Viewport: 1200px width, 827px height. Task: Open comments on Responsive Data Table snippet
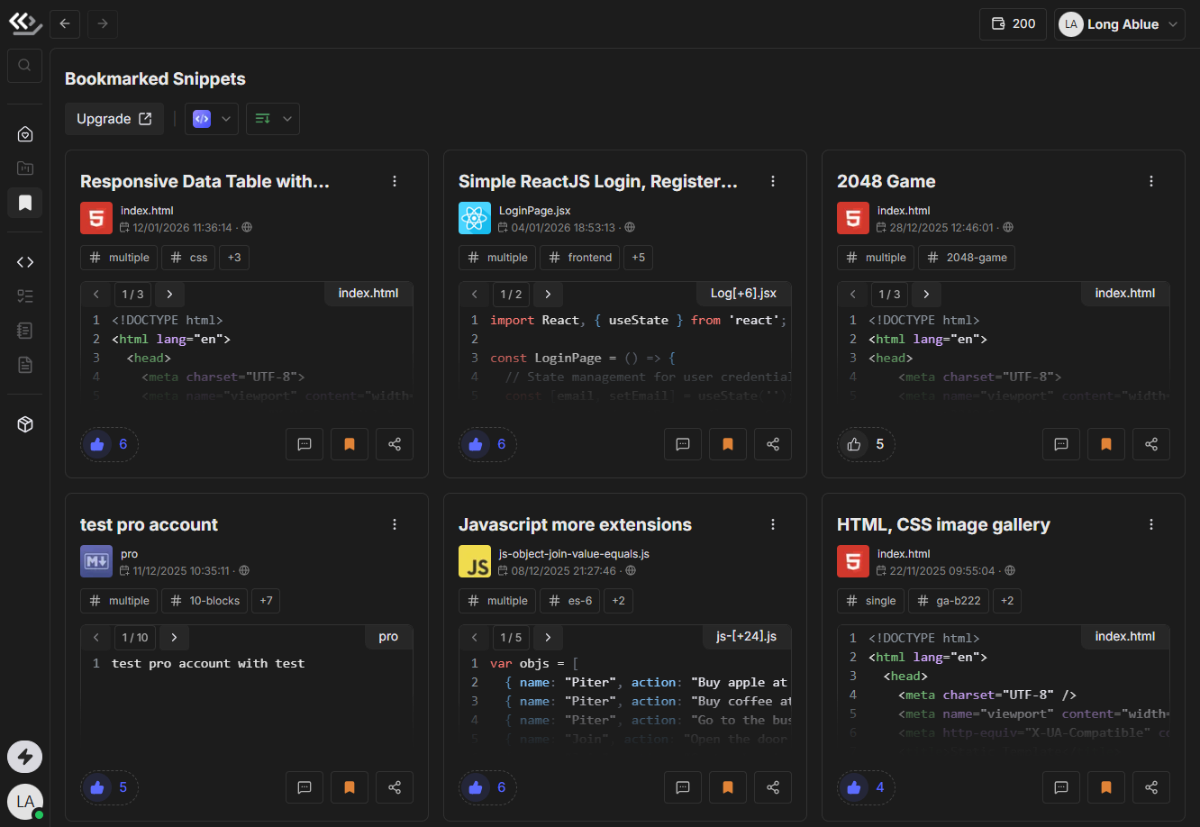[304, 445]
